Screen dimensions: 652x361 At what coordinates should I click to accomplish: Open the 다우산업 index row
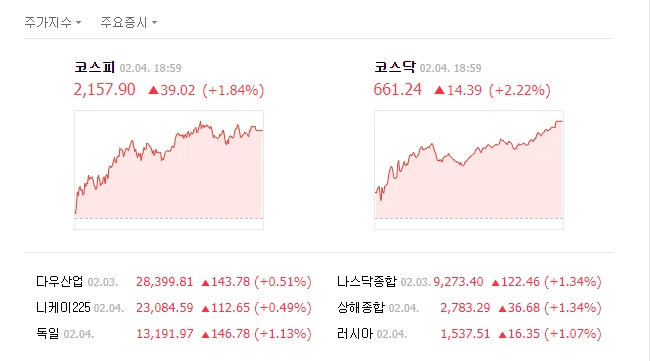[174, 282]
